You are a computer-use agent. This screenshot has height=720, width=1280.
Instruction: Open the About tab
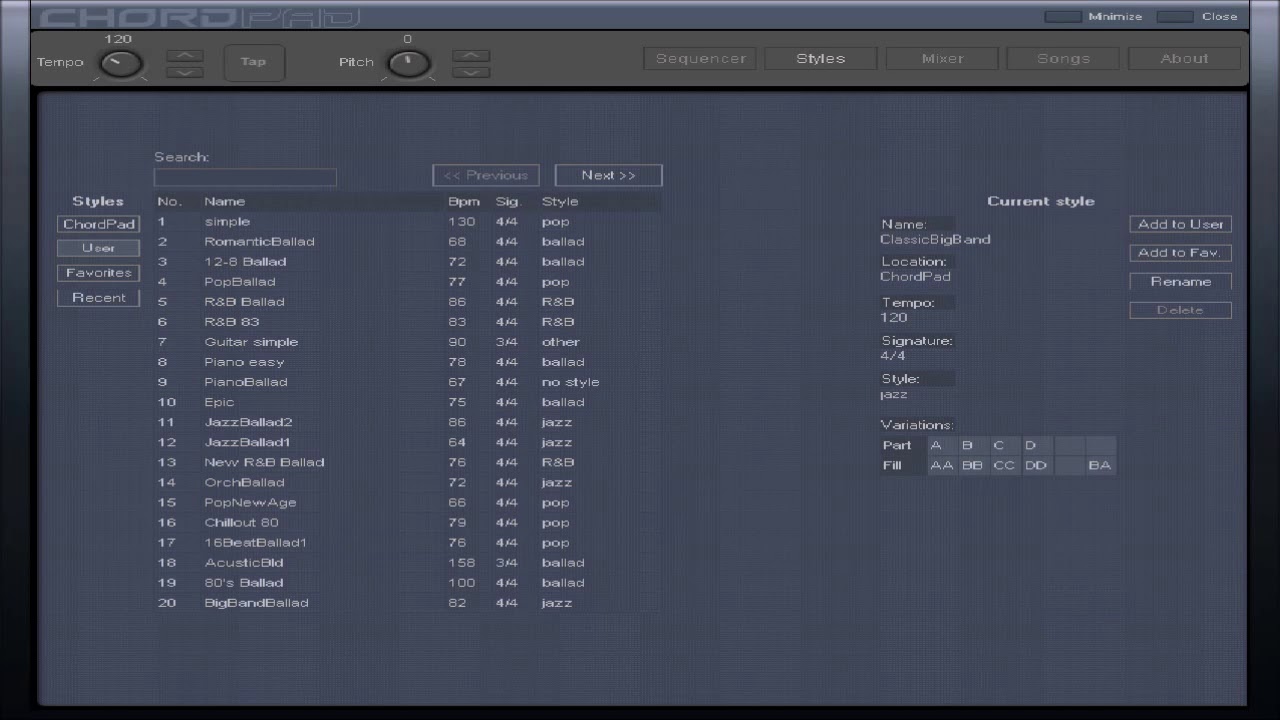(x=1184, y=58)
